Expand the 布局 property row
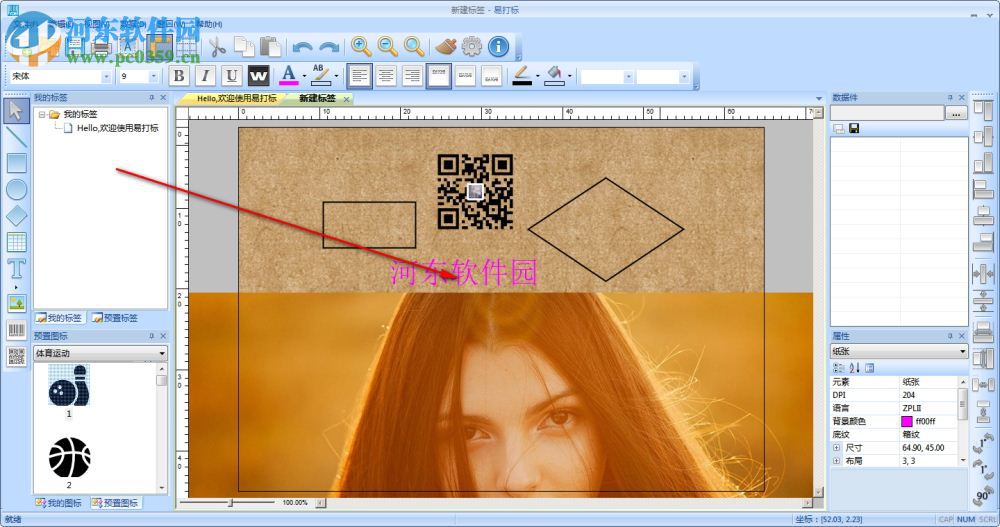 (x=836, y=461)
